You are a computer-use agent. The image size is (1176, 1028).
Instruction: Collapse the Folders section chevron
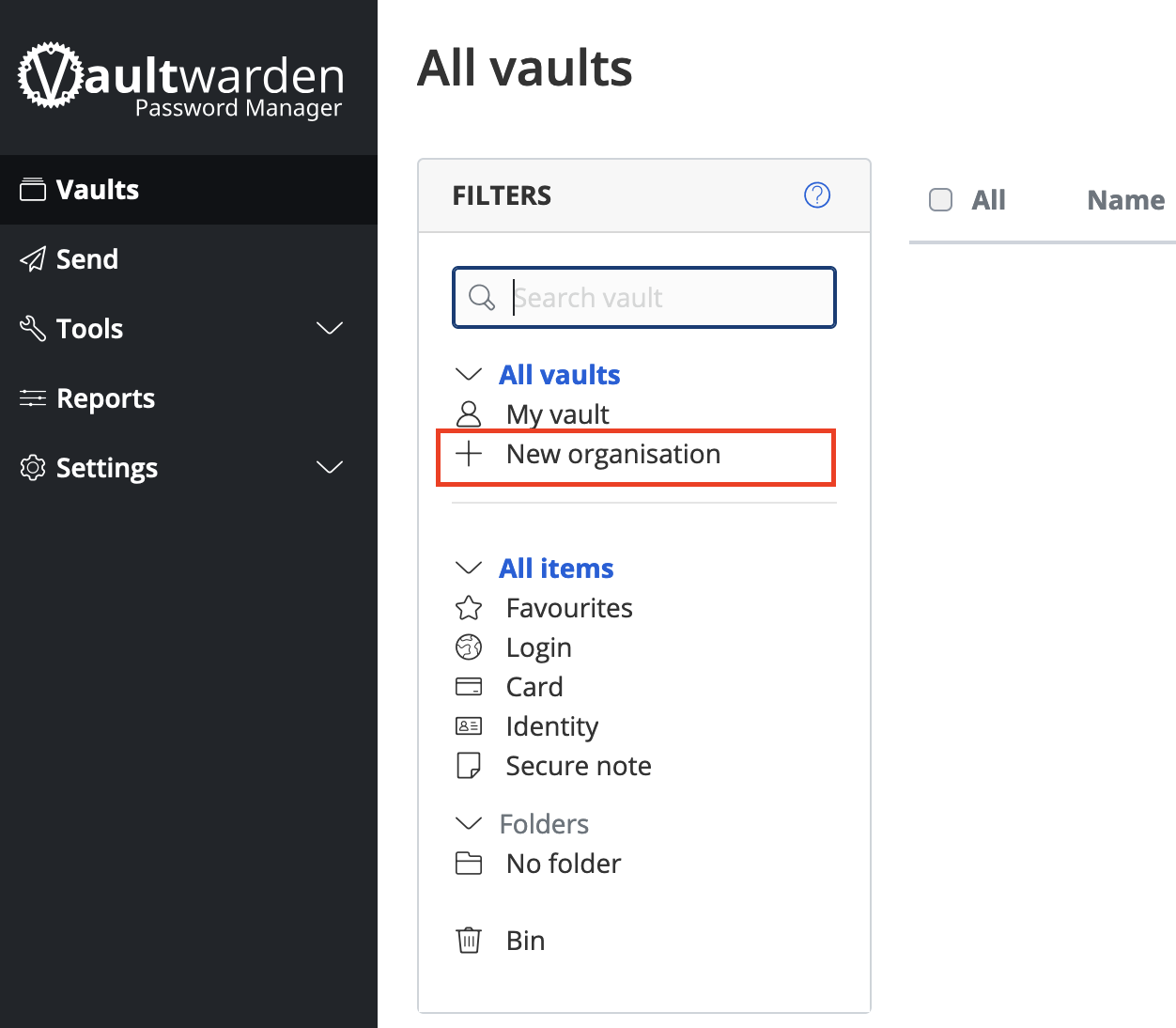(x=468, y=823)
